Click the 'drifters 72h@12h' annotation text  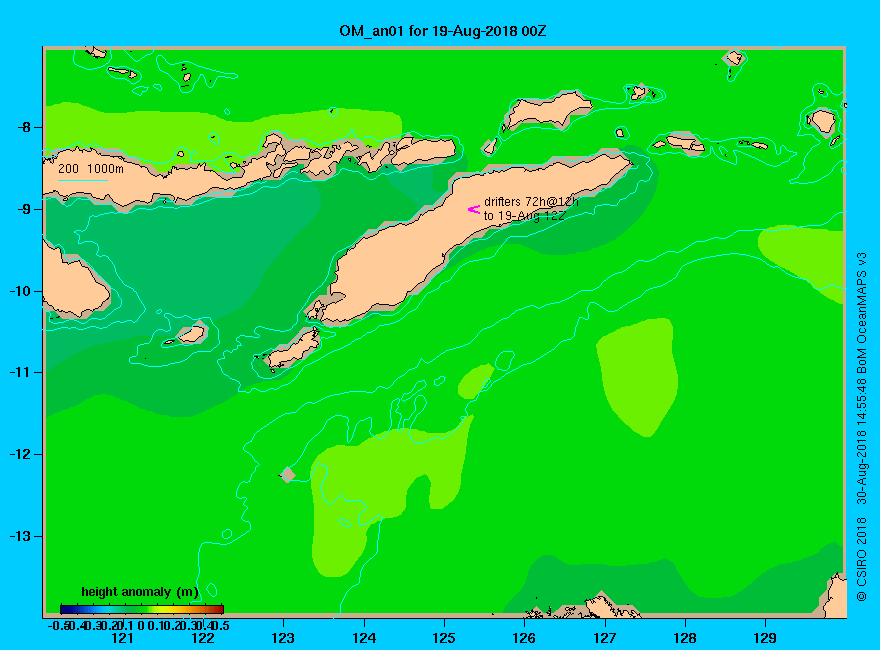pyautogui.click(x=531, y=202)
